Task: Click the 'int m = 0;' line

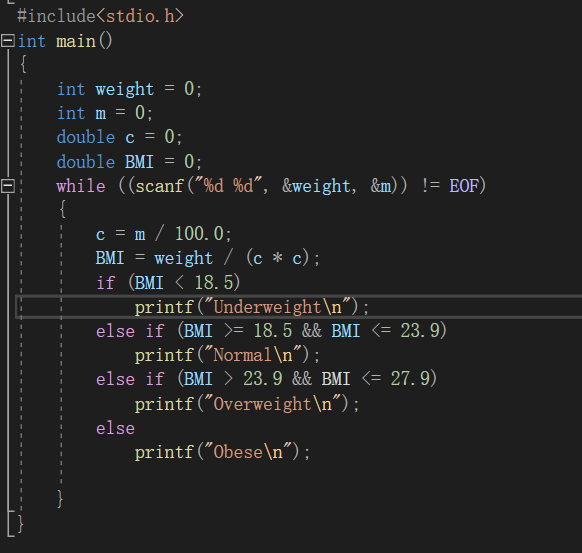Action: [105, 113]
